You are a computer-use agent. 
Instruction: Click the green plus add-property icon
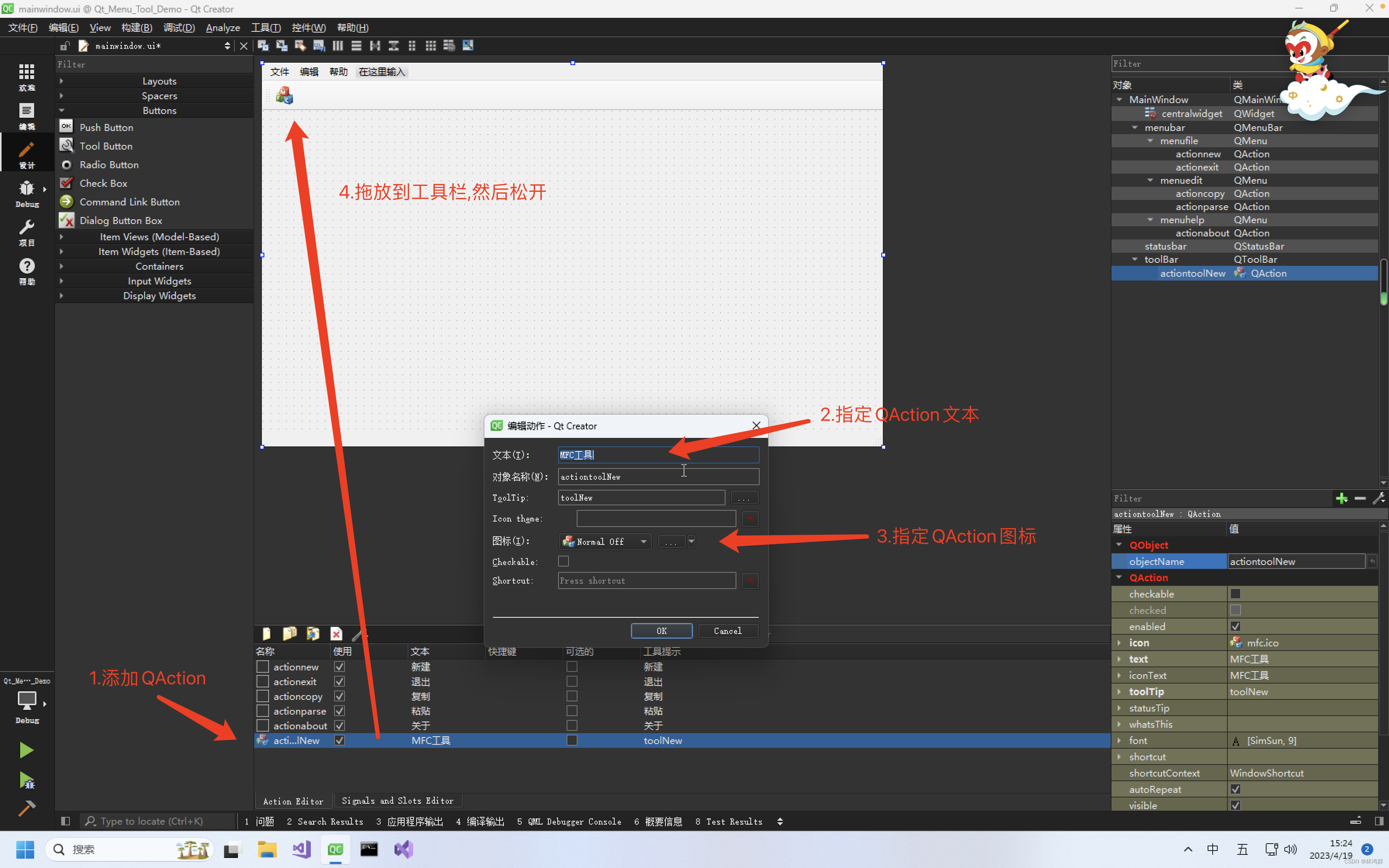click(1341, 498)
